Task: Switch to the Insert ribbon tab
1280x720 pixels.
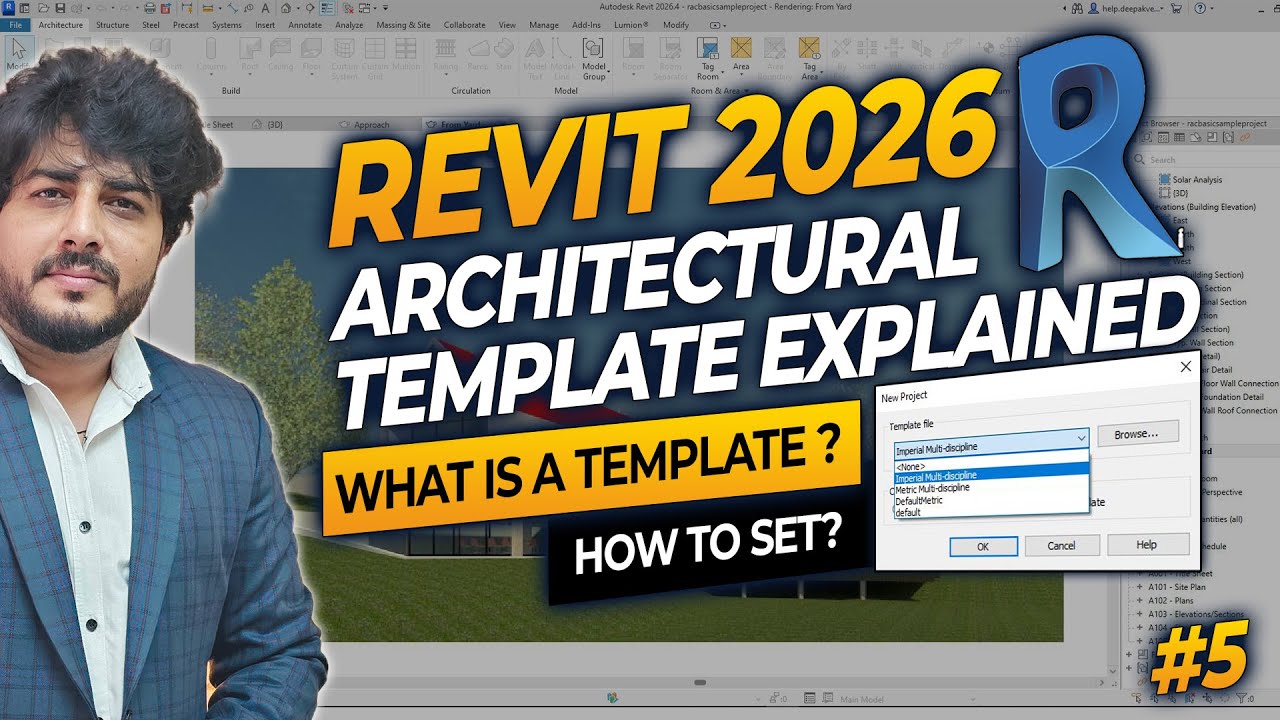Action: click(x=265, y=24)
